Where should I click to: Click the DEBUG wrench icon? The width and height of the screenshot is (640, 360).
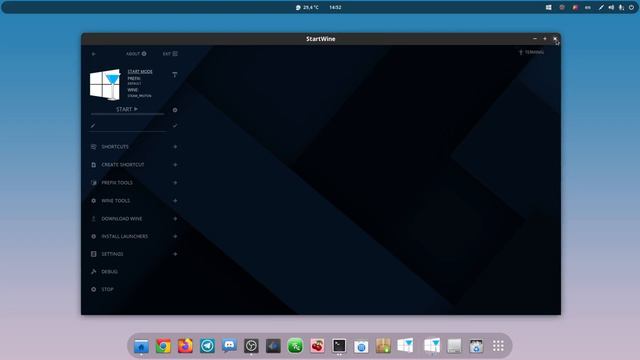click(x=93, y=271)
